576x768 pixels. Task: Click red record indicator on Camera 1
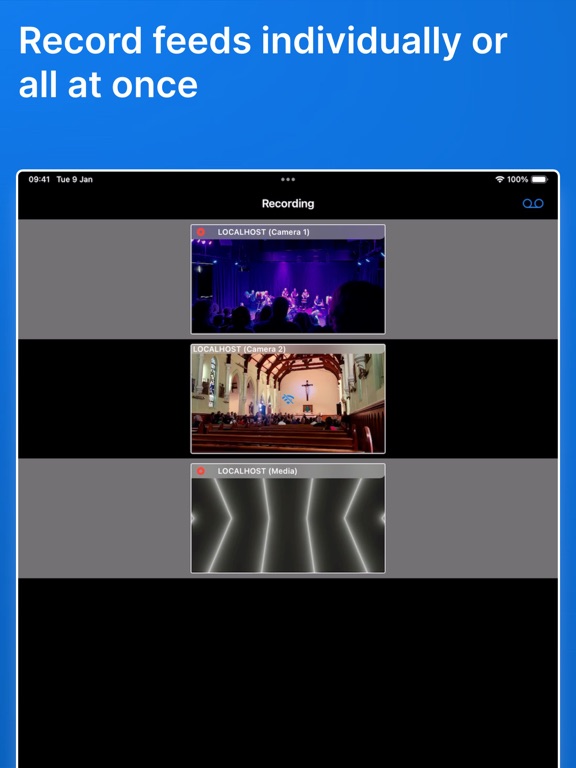coord(201,232)
